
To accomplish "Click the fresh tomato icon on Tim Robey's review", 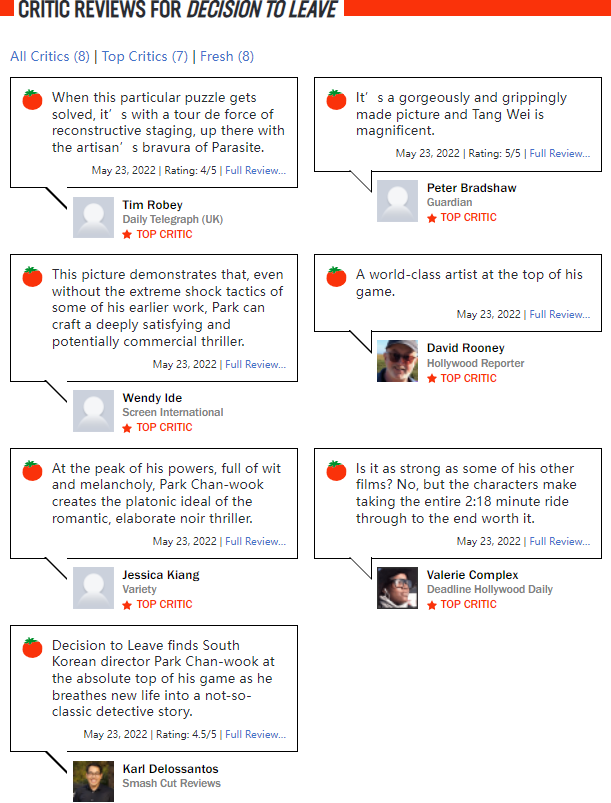I will [32, 99].
